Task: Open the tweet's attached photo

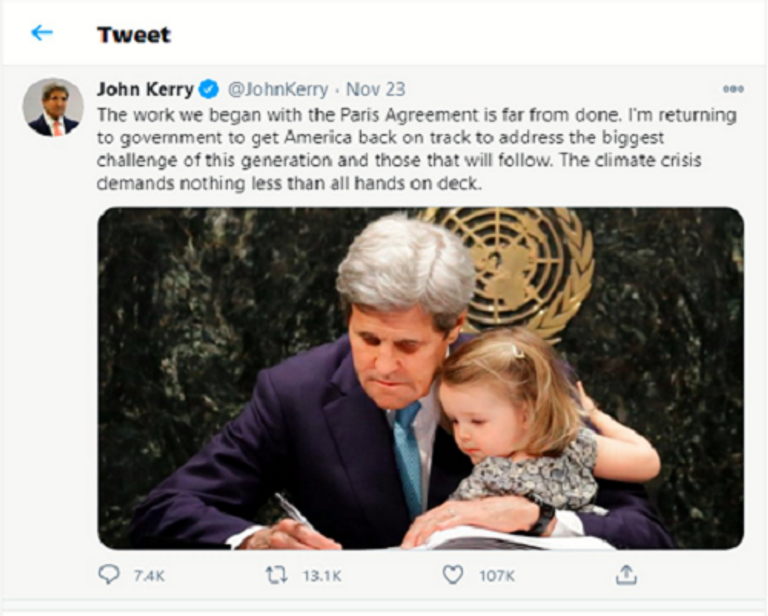Action: point(420,378)
